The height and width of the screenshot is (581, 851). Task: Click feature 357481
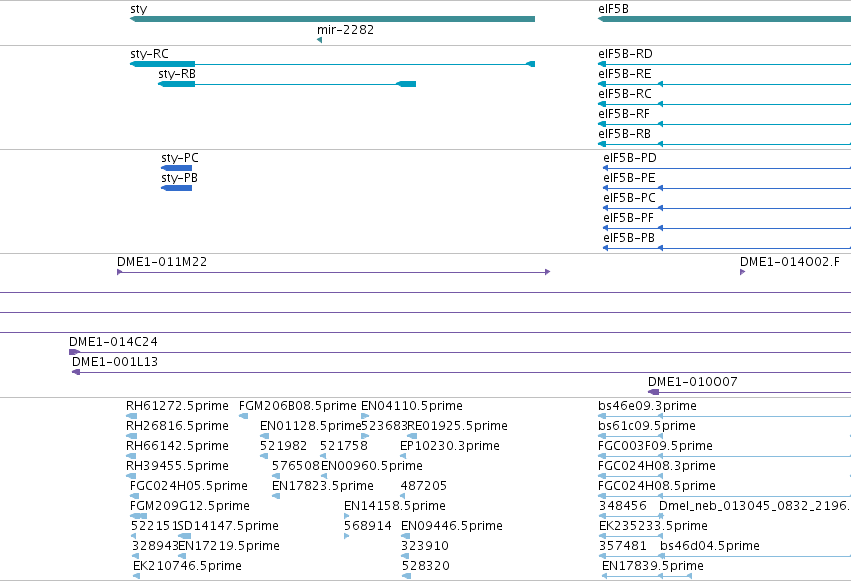click(x=623, y=547)
